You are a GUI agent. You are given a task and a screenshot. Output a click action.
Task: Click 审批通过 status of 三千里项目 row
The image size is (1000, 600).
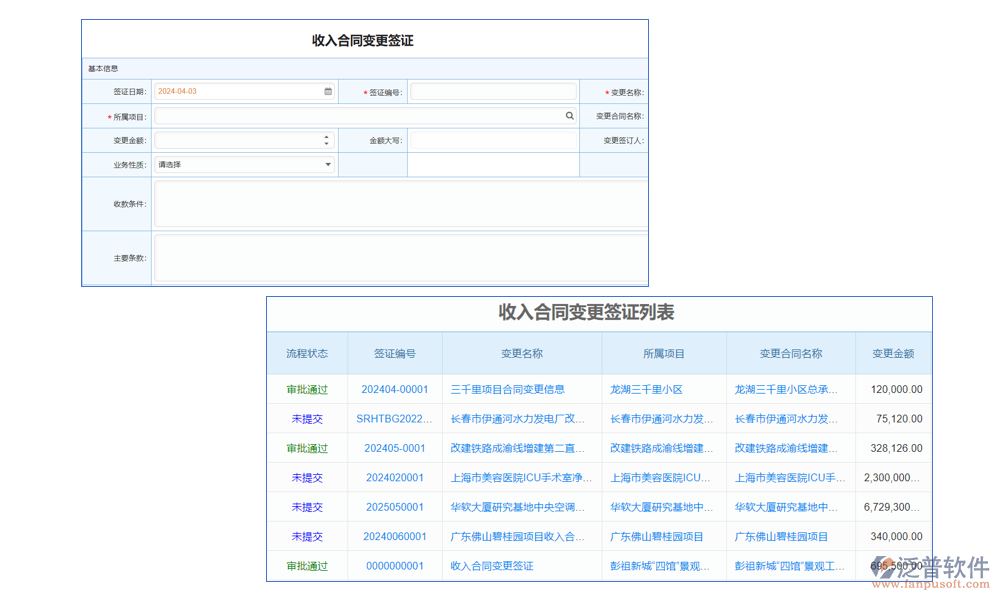click(x=306, y=389)
